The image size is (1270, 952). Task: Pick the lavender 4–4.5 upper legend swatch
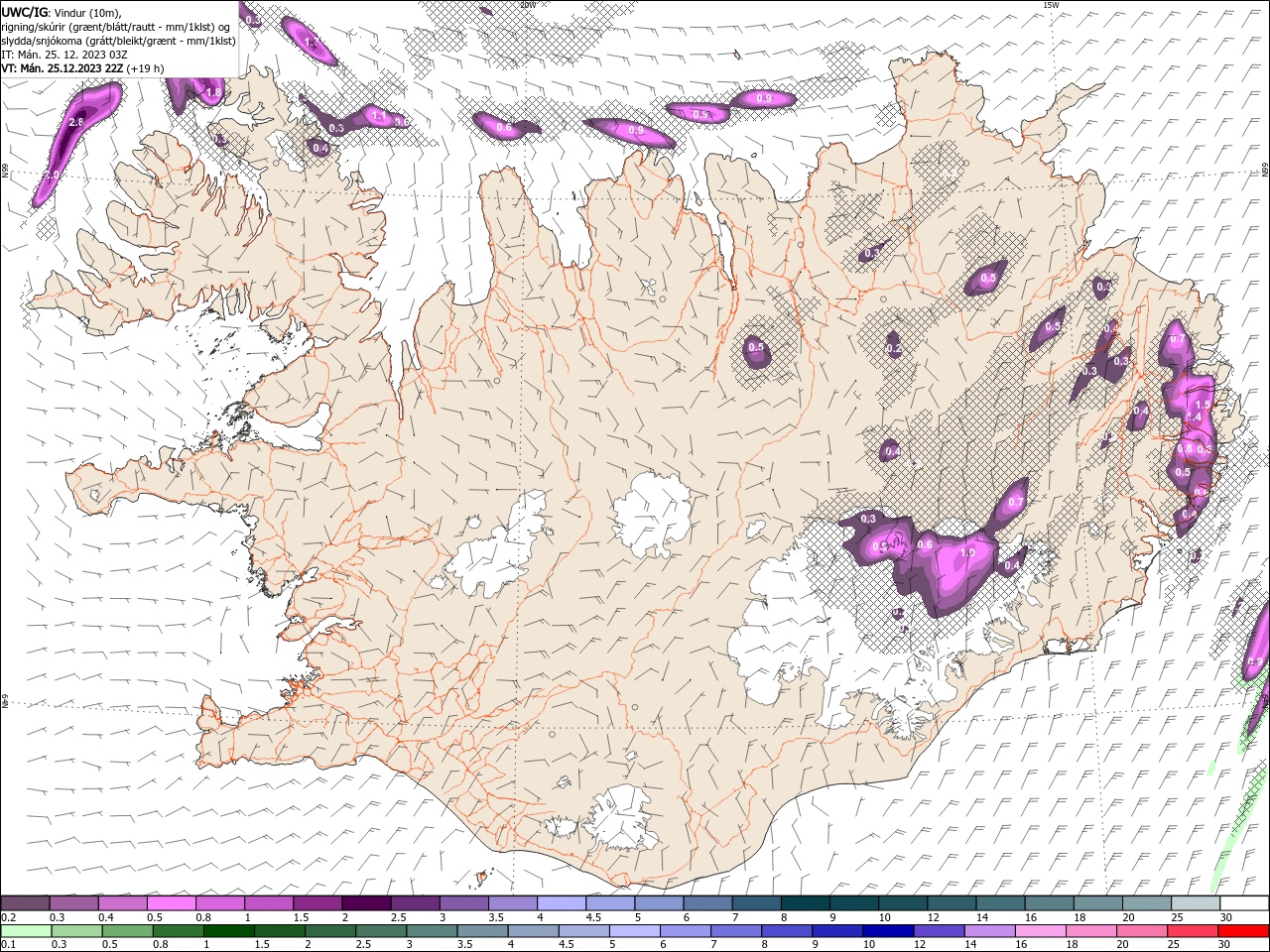click(561, 903)
